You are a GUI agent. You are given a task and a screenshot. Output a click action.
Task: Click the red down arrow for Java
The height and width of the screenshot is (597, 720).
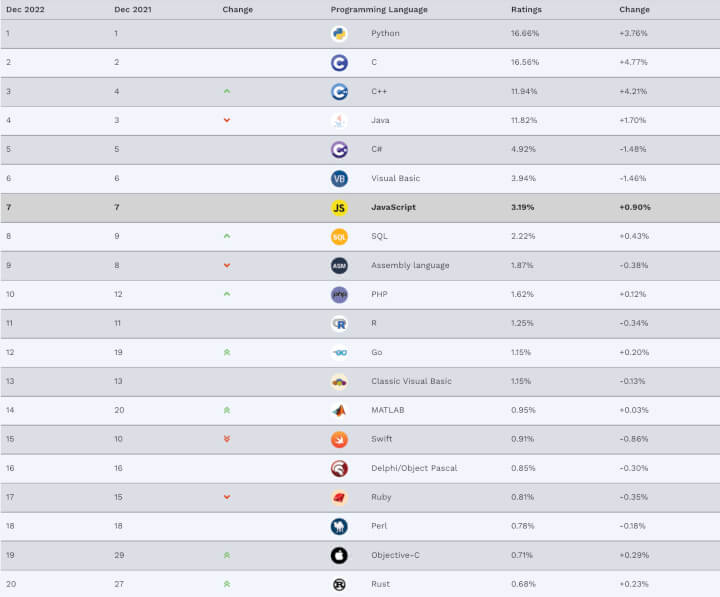point(227,120)
